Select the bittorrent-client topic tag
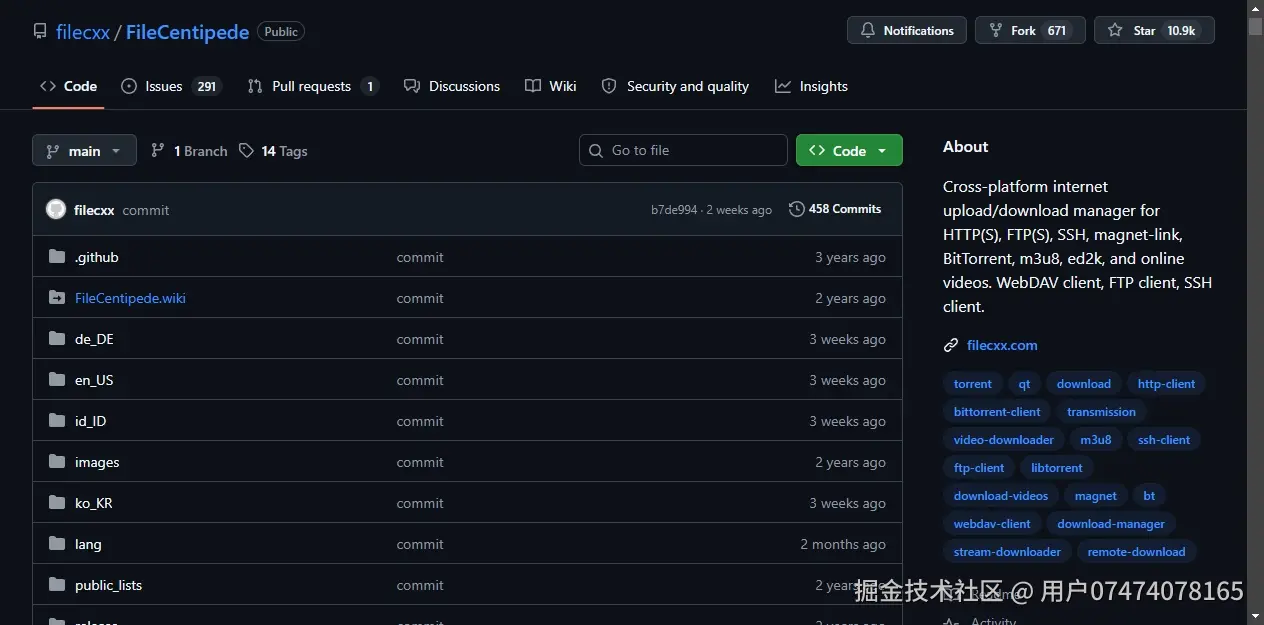The width and height of the screenshot is (1264, 625). point(997,412)
